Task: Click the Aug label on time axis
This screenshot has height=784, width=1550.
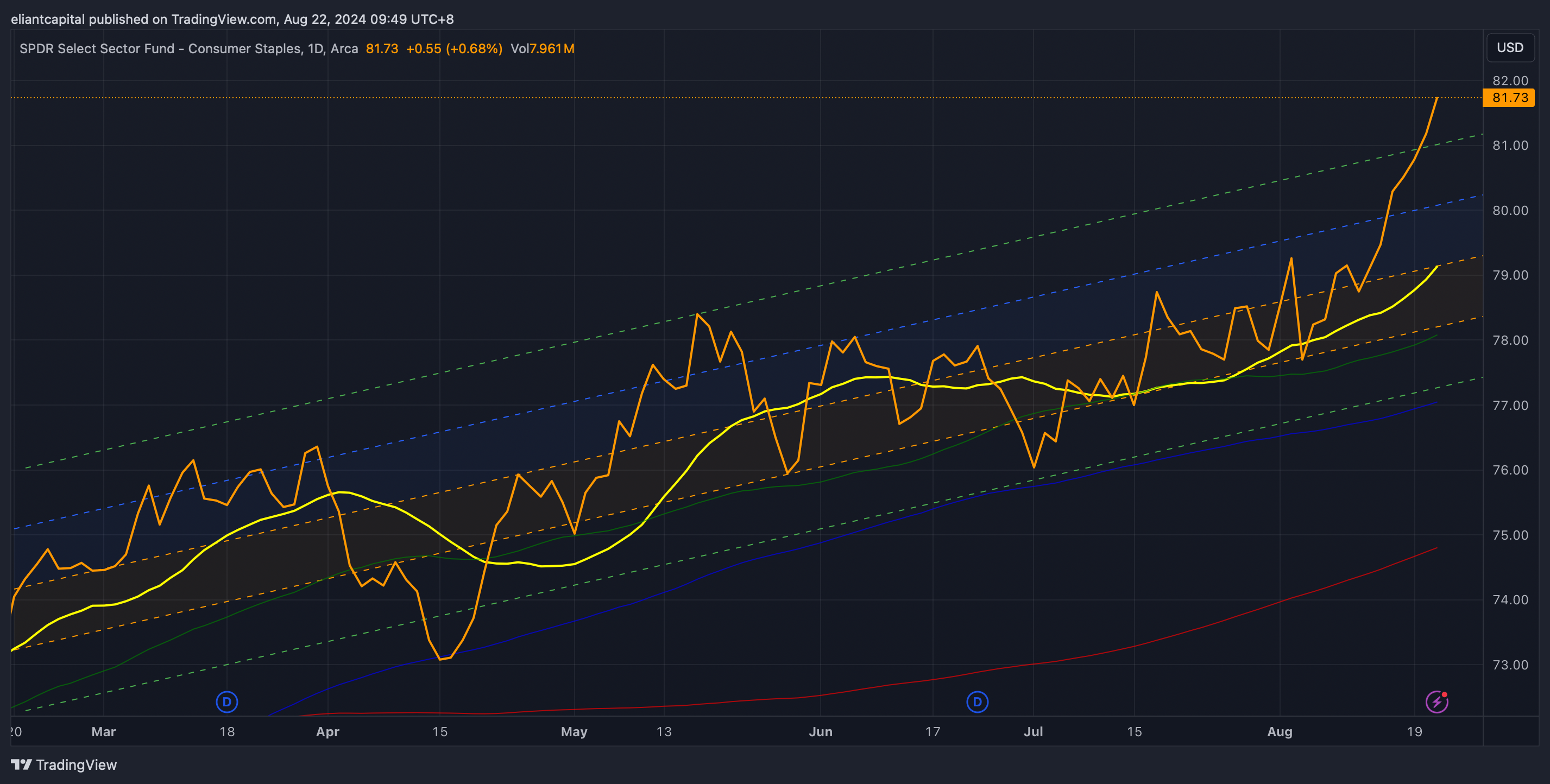Action: click(x=1280, y=732)
